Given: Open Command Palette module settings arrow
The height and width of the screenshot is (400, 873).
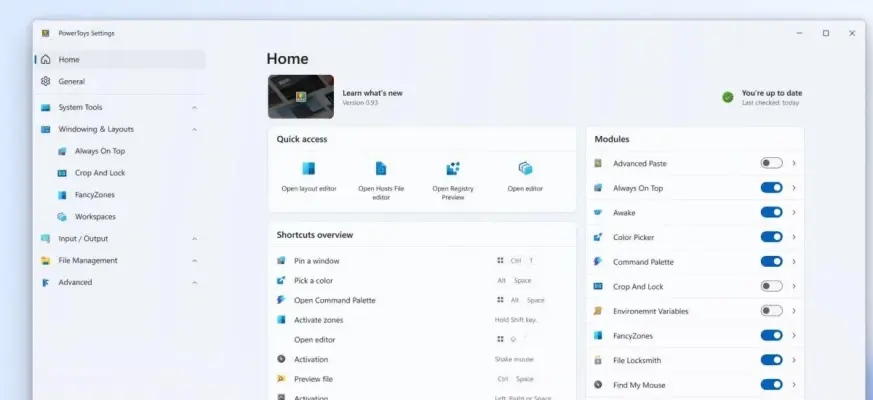Looking at the screenshot, I should coord(794,262).
